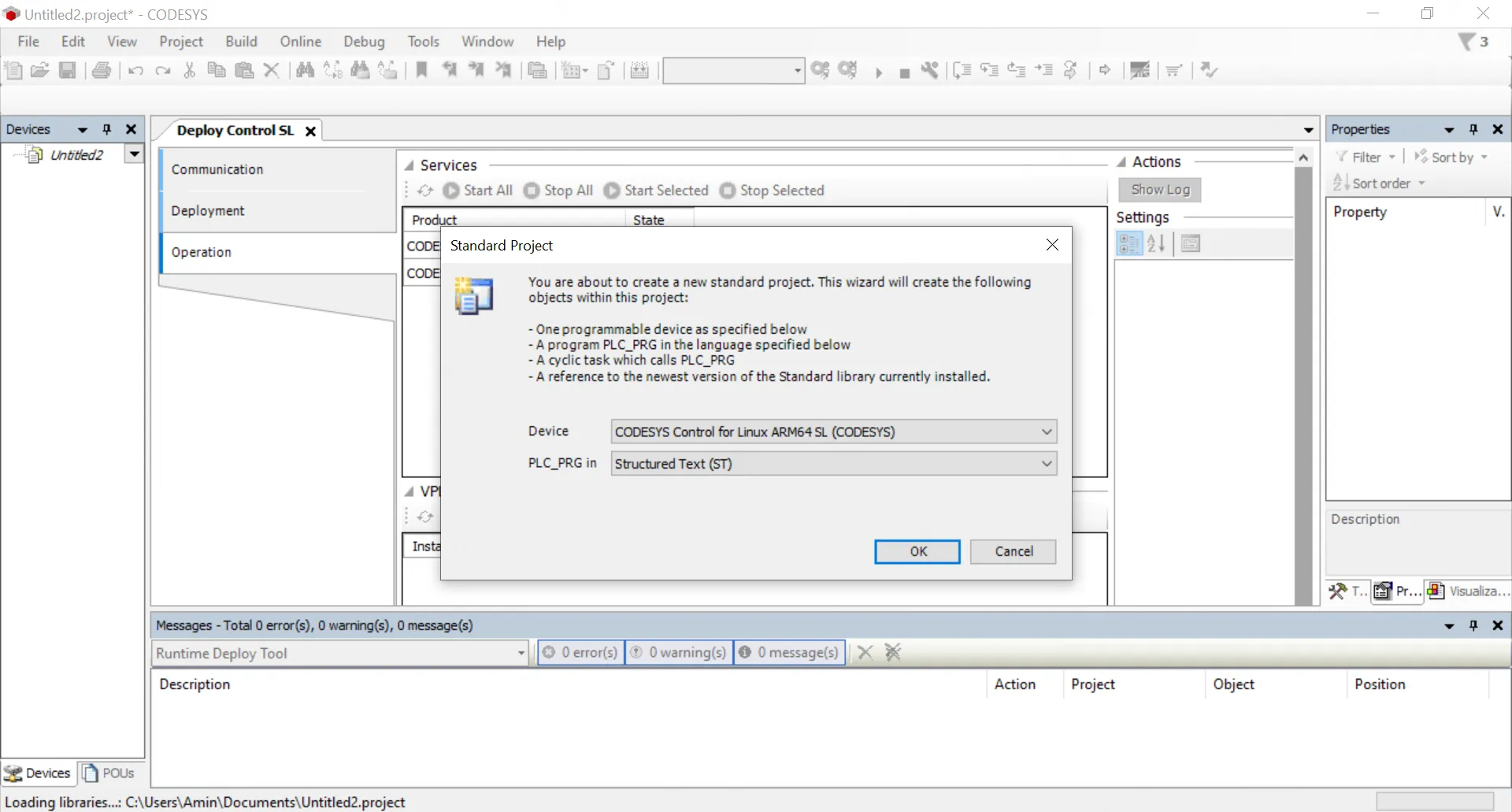Switch to the POUs tab
This screenshot has height=812, width=1512.
(x=109, y=773)
